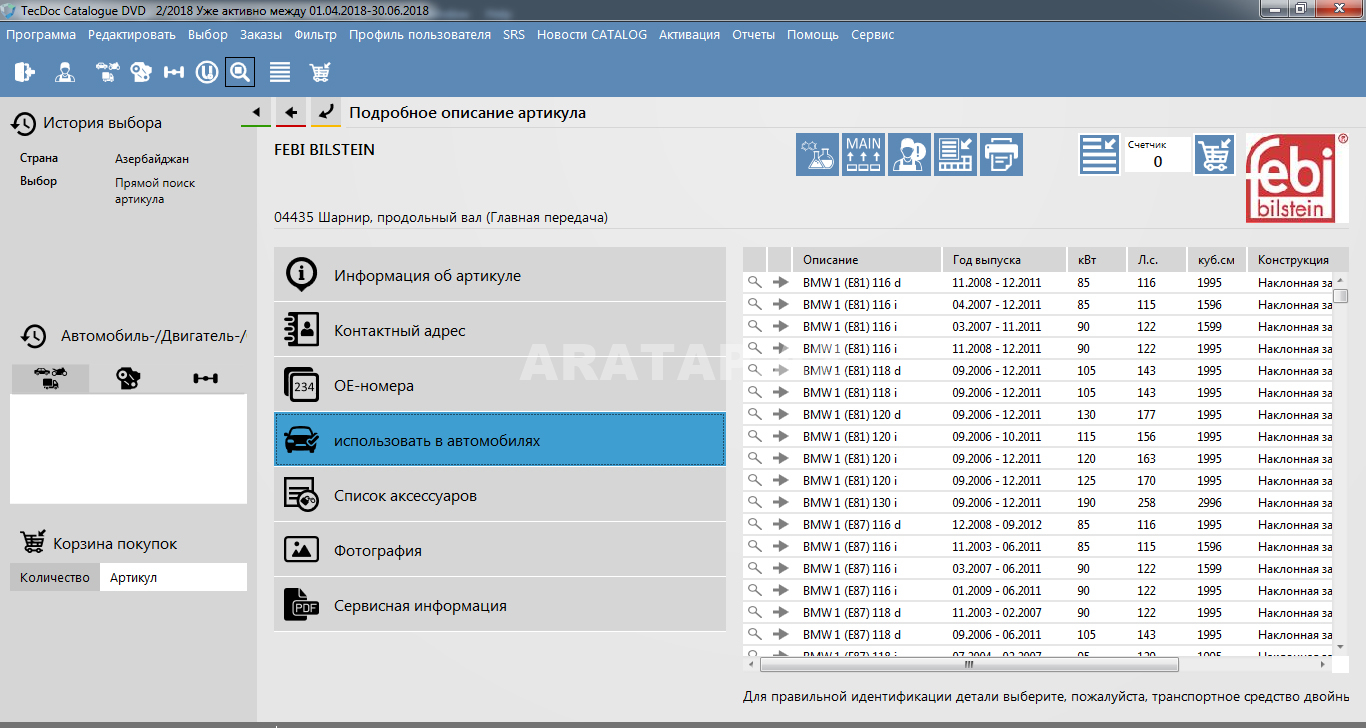Click the small black triangle back arrow
The image size is (1366, 728).
[256, 112]
